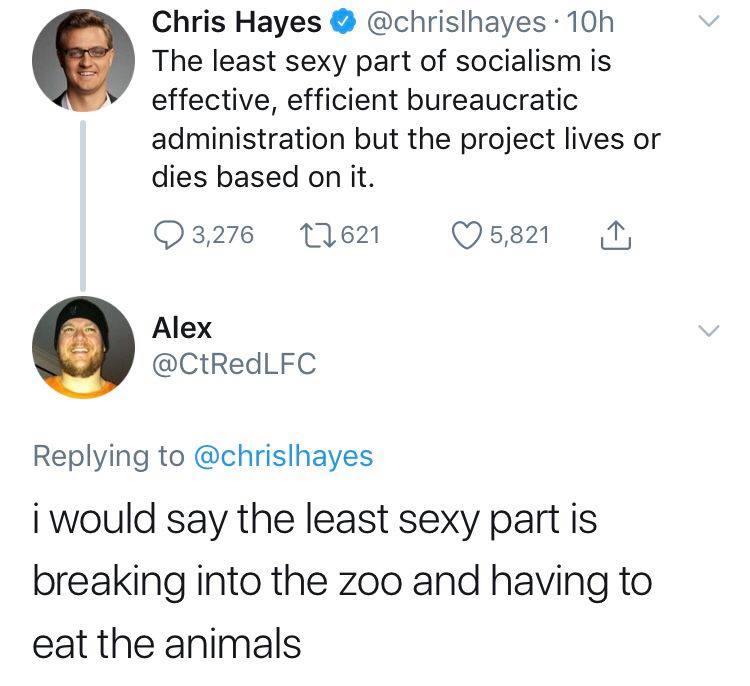Open Chris Hayes tweet about socialism text
The width and height of the screenshot is (750, 686).
(x=406, y=120)
